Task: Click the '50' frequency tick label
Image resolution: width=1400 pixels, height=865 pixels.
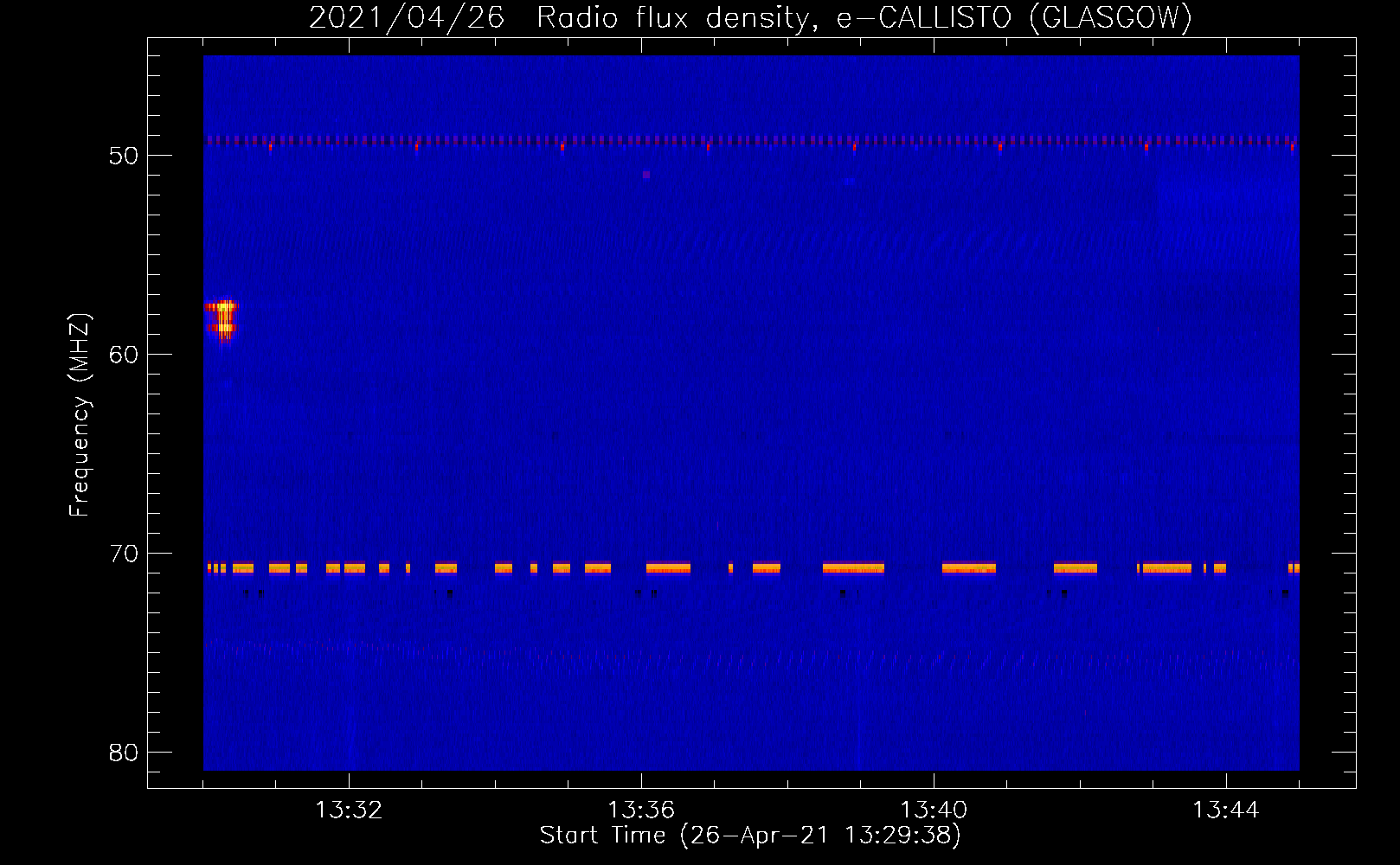Action: click(x=124, y=156)
